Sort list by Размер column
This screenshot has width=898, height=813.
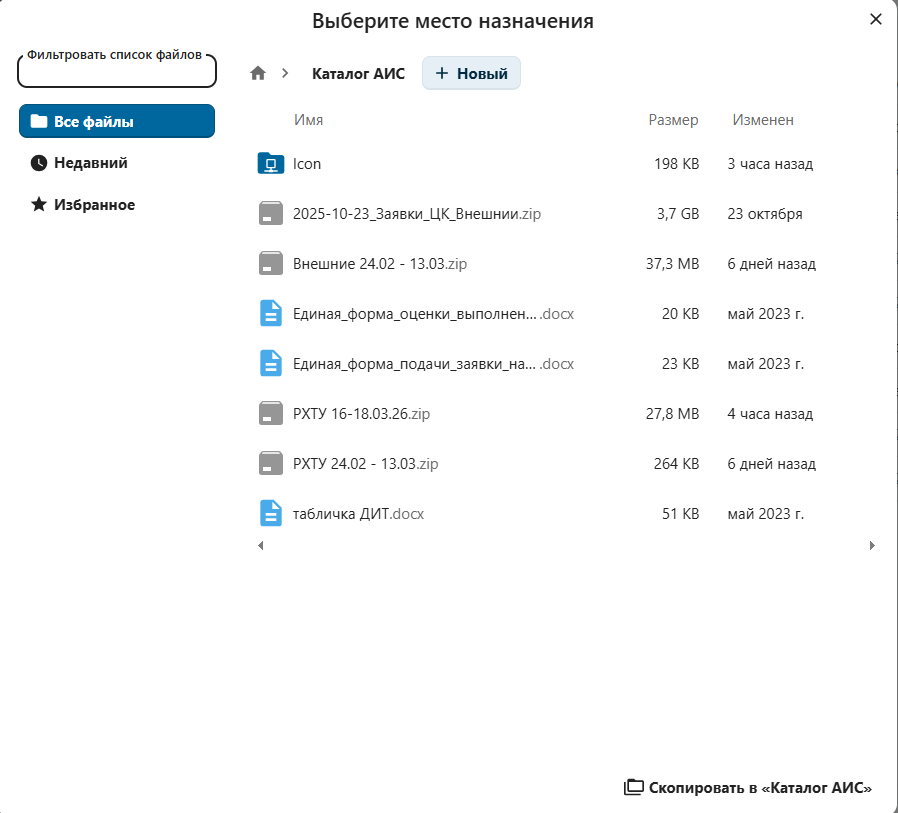coord(673,120)
